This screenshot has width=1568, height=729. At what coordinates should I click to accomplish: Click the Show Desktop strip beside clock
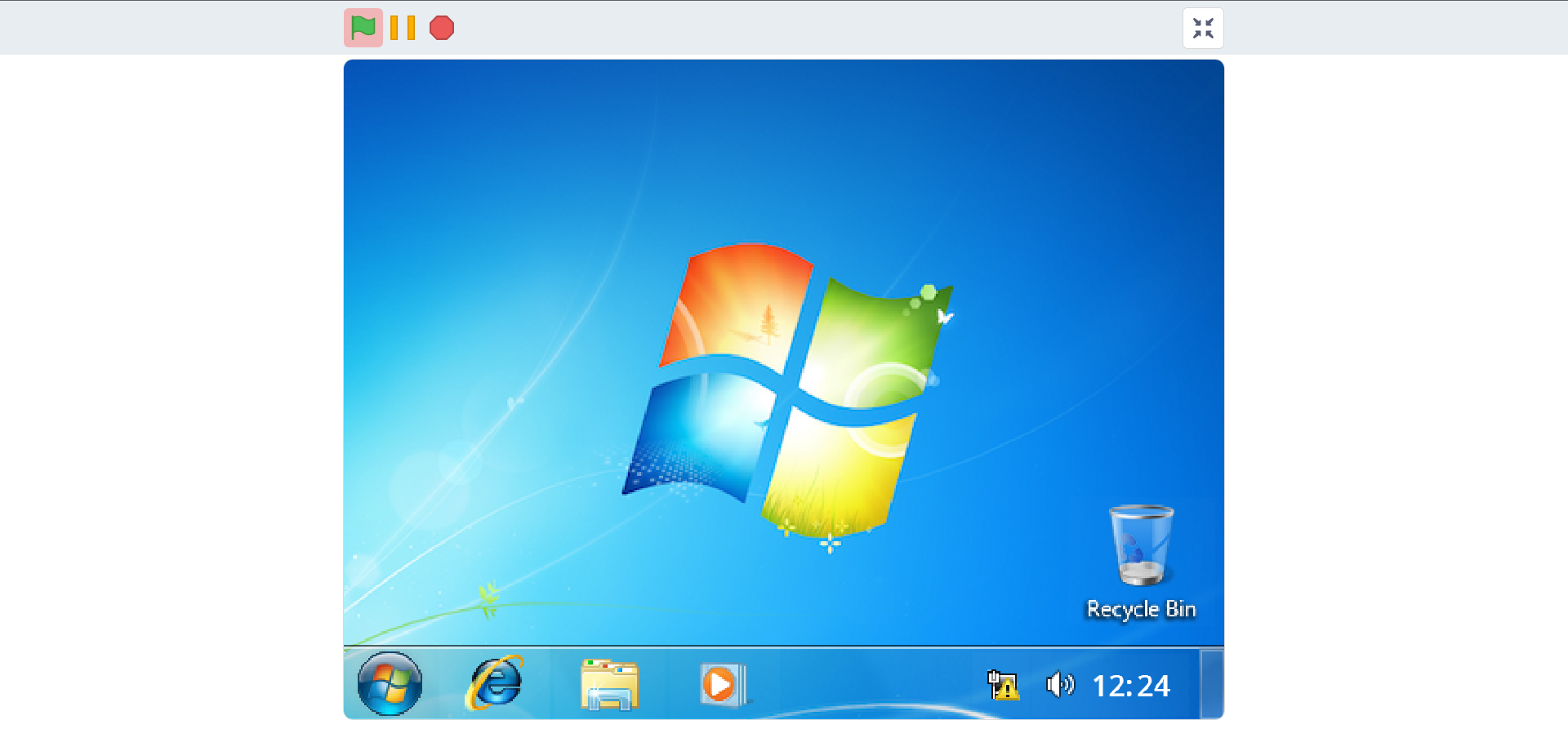coord(1212,684)
